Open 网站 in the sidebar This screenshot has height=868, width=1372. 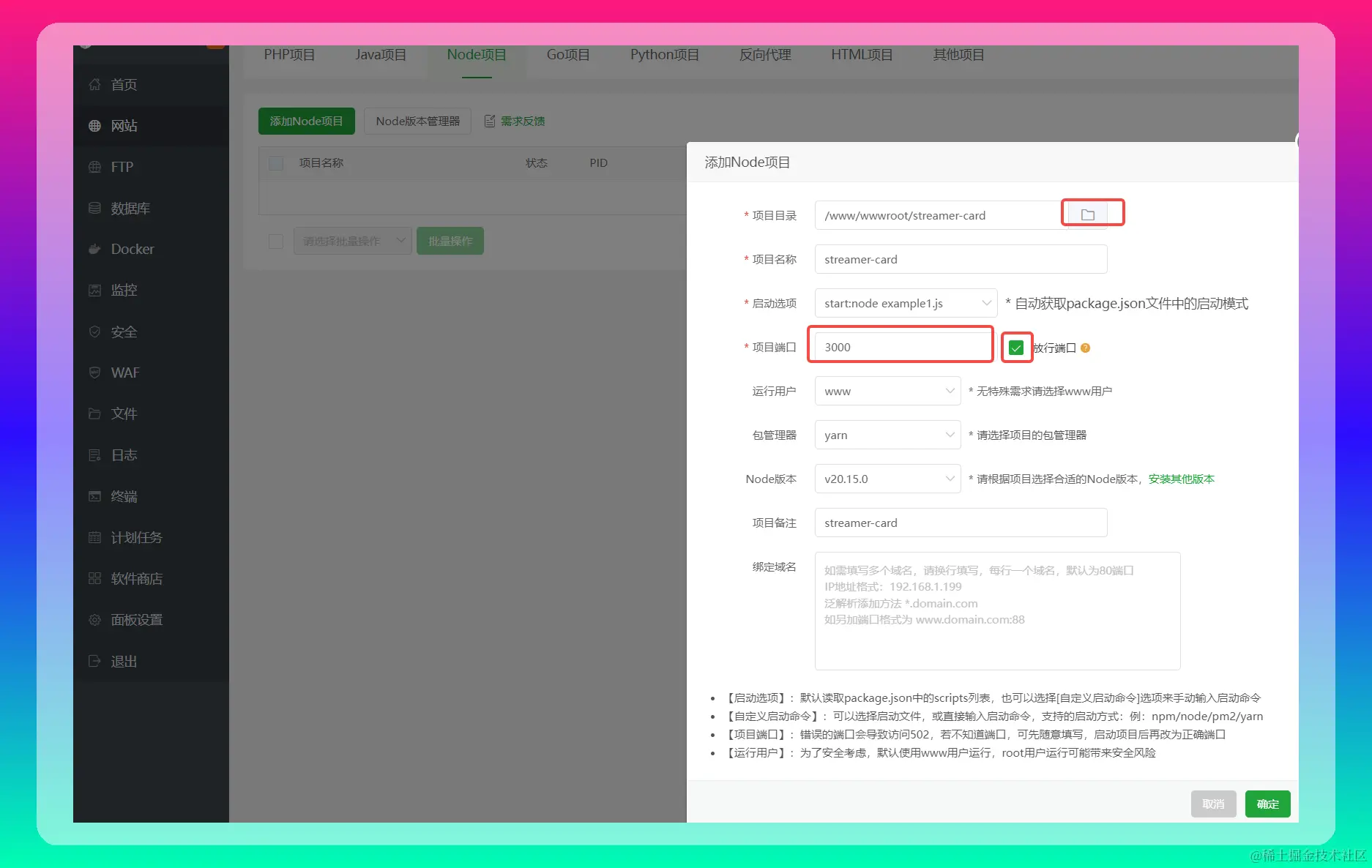[151, 126]
